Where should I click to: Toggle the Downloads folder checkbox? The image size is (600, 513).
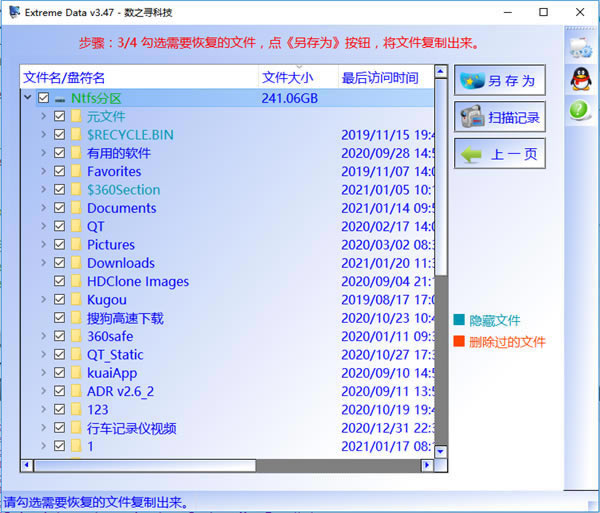pos(59,263)
